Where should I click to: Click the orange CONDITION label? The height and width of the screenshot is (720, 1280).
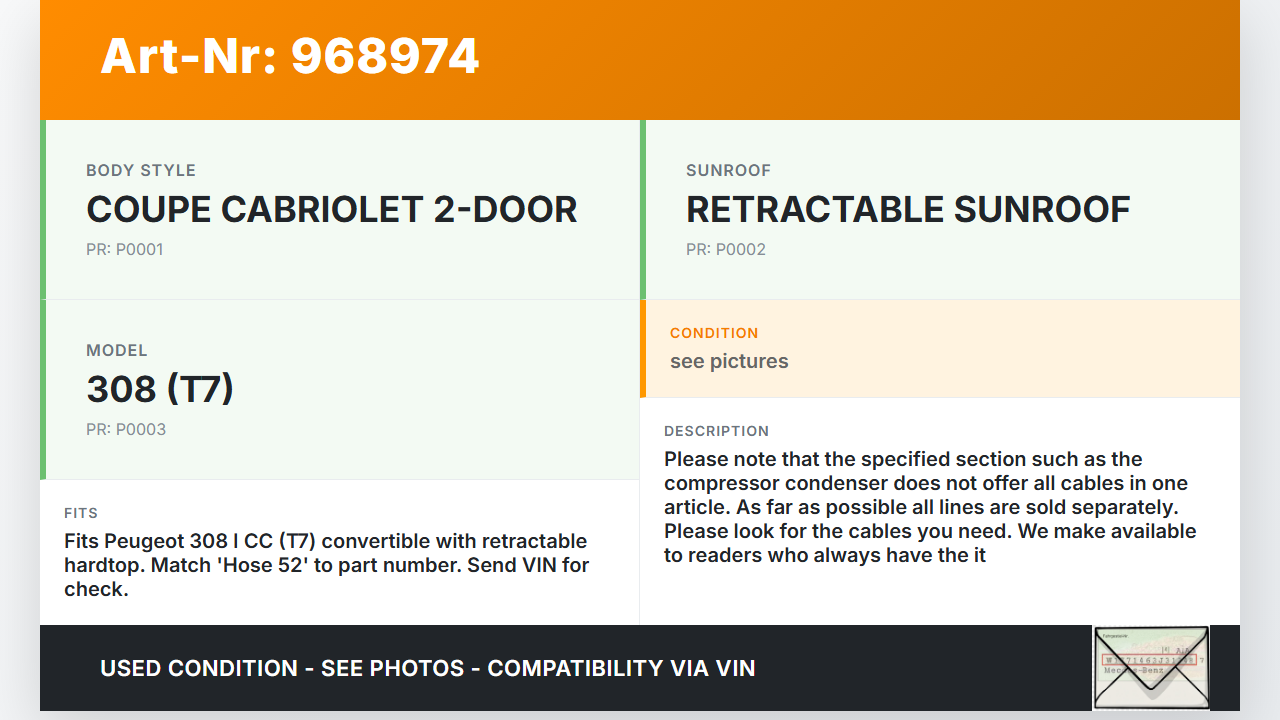coord(714,333)
